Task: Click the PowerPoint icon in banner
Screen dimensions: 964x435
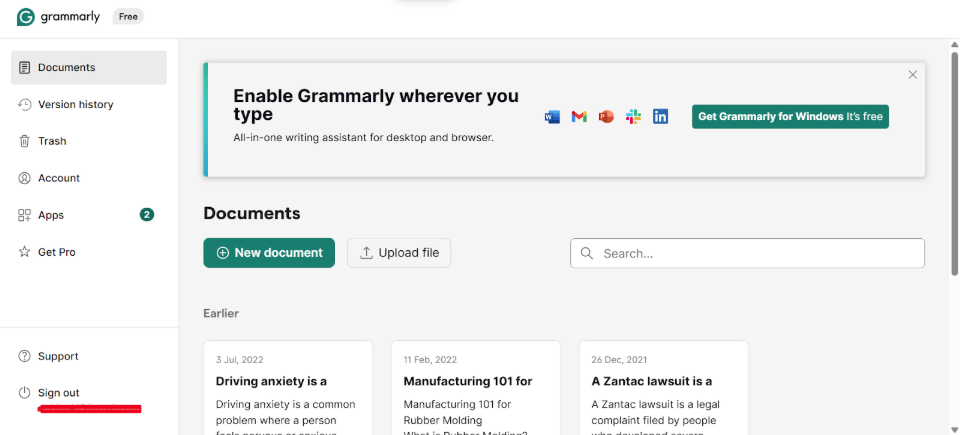Action: tap(606, 117)
